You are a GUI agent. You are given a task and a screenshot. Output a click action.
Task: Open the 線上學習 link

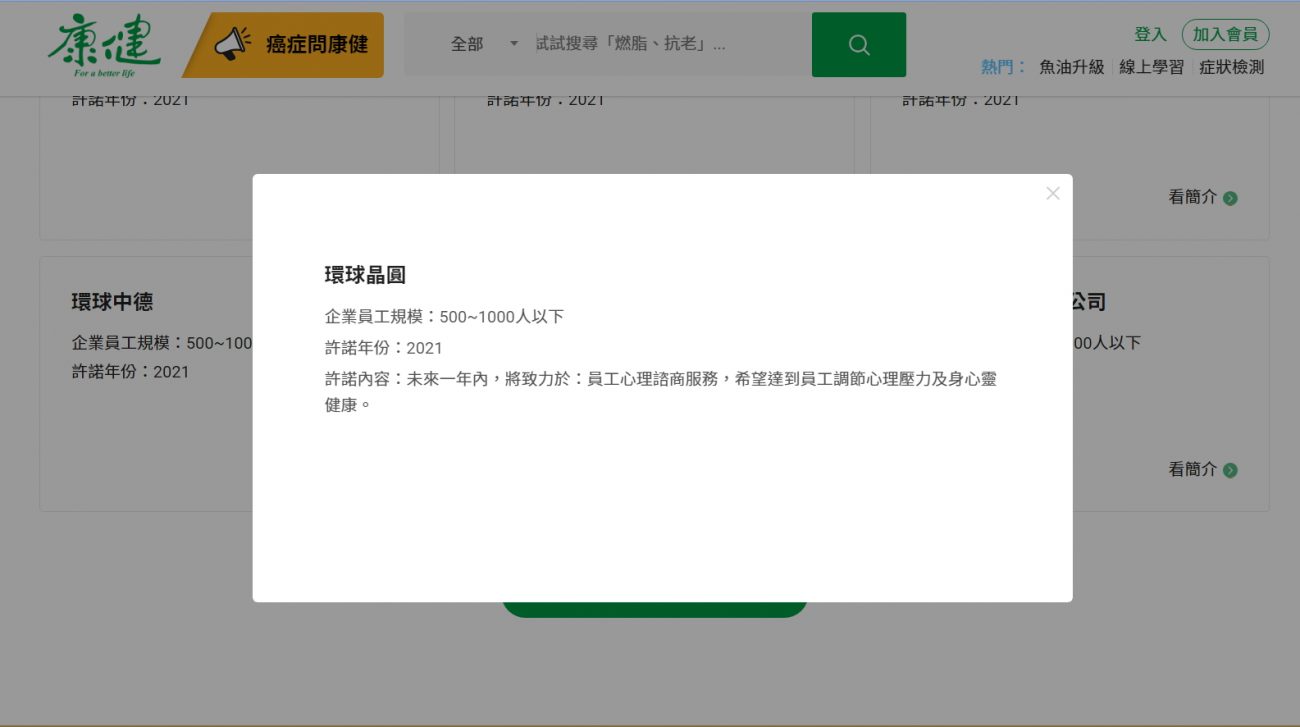pos(1151,67)
